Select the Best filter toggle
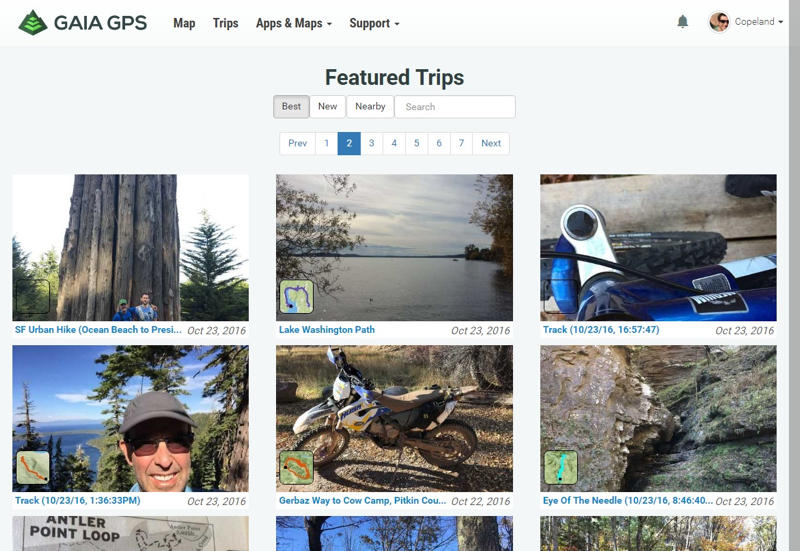This screenshot has height=551, width=800. (x=291, y=107)
